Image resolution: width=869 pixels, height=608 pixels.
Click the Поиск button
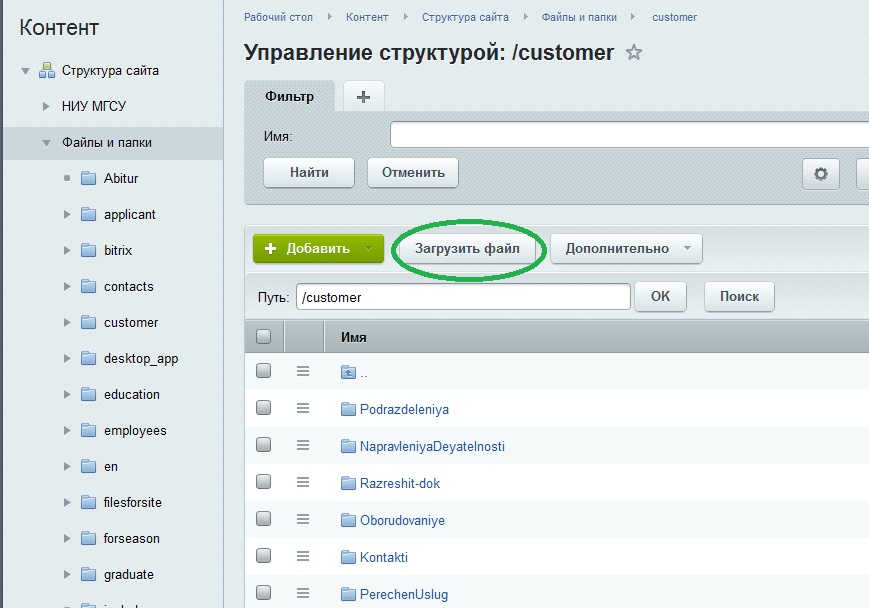pyautogui.click(x=739, y=297)
